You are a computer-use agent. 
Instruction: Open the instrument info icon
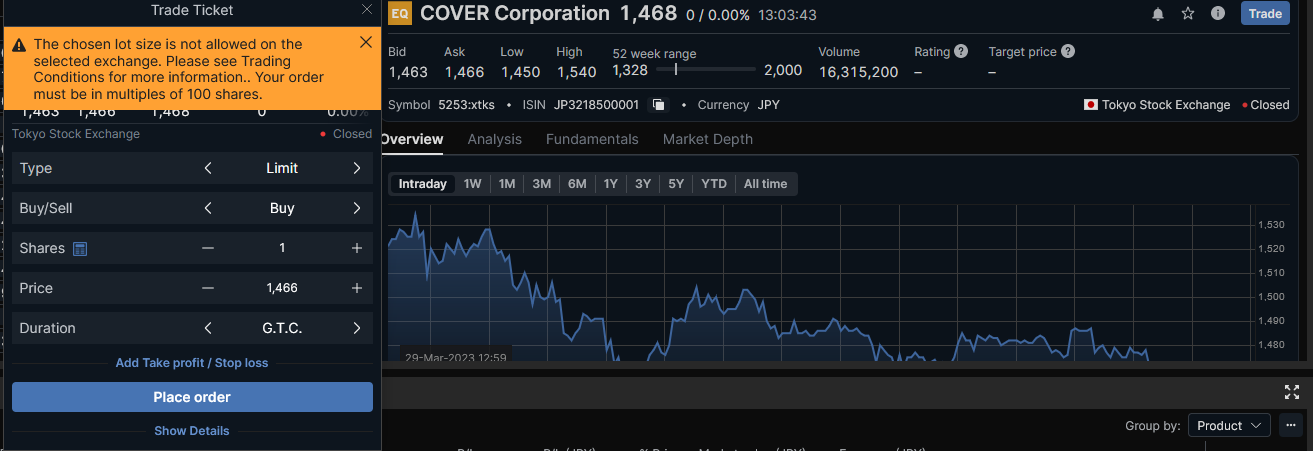tap(1218, 14)
